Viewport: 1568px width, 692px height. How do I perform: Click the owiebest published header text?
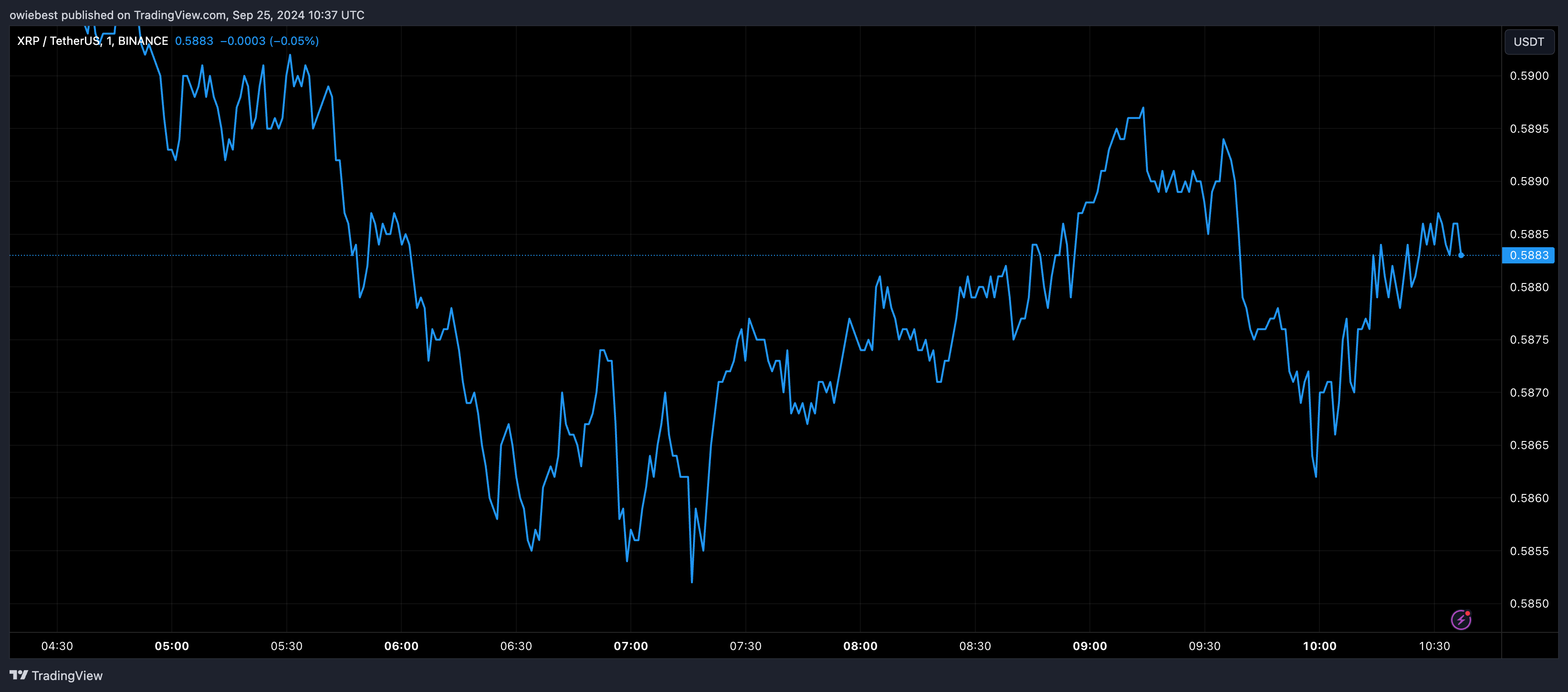[x=187, y=15]
